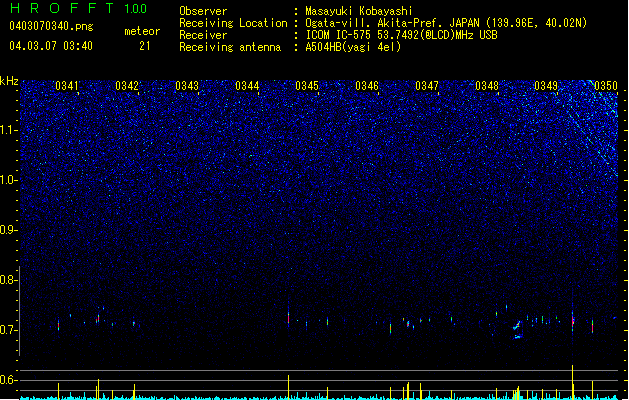The image size is (629, 400).
Task: Click the HROFFT program title
Action: coord(62,8)
